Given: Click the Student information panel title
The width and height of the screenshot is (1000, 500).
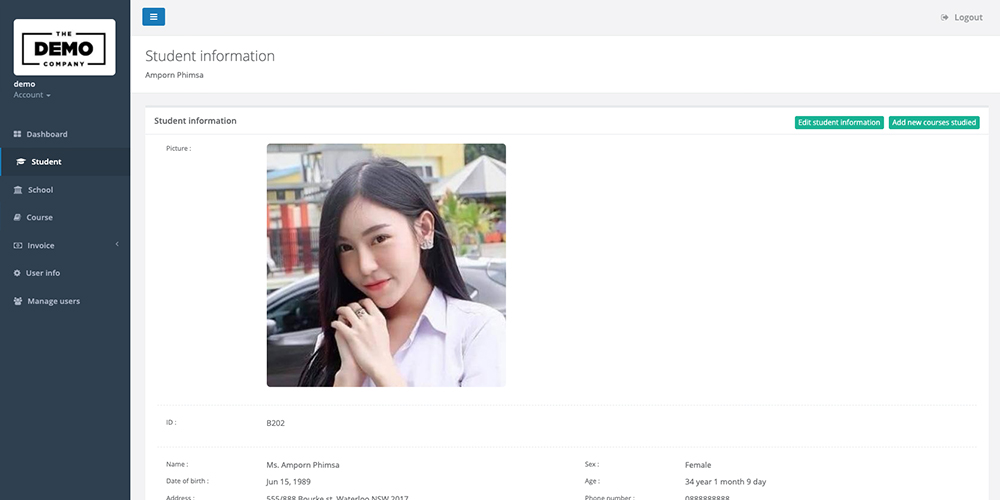Looking at the screenshot, I should pos(195,121).
